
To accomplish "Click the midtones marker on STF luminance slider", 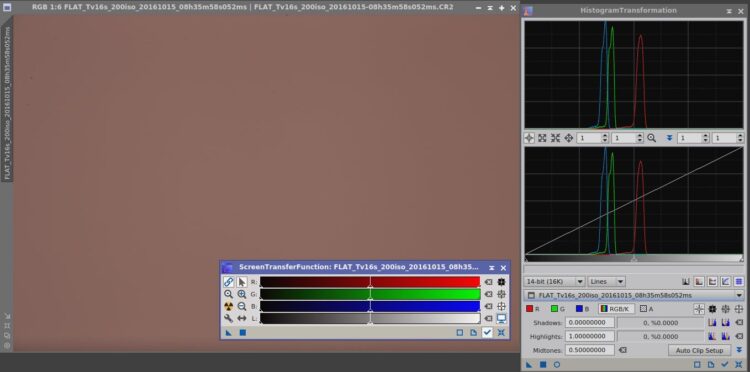I will (370, 323).
